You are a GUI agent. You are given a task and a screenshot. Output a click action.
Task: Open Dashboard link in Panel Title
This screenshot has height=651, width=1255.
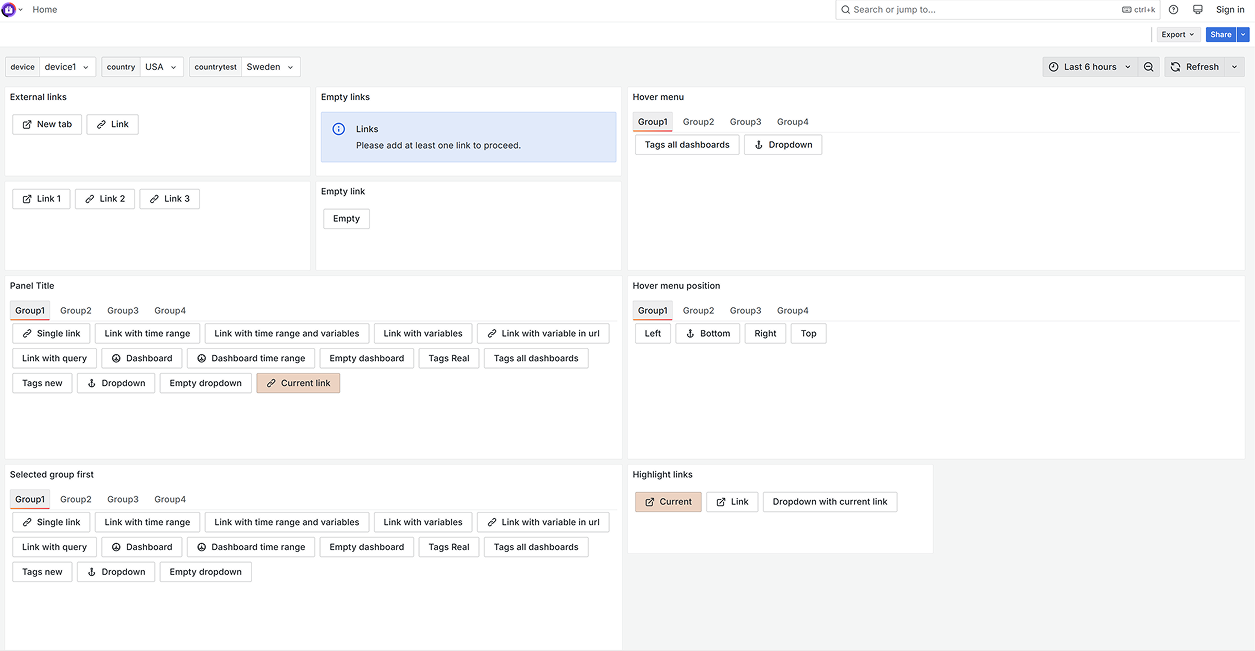click(x=141, y=358)
